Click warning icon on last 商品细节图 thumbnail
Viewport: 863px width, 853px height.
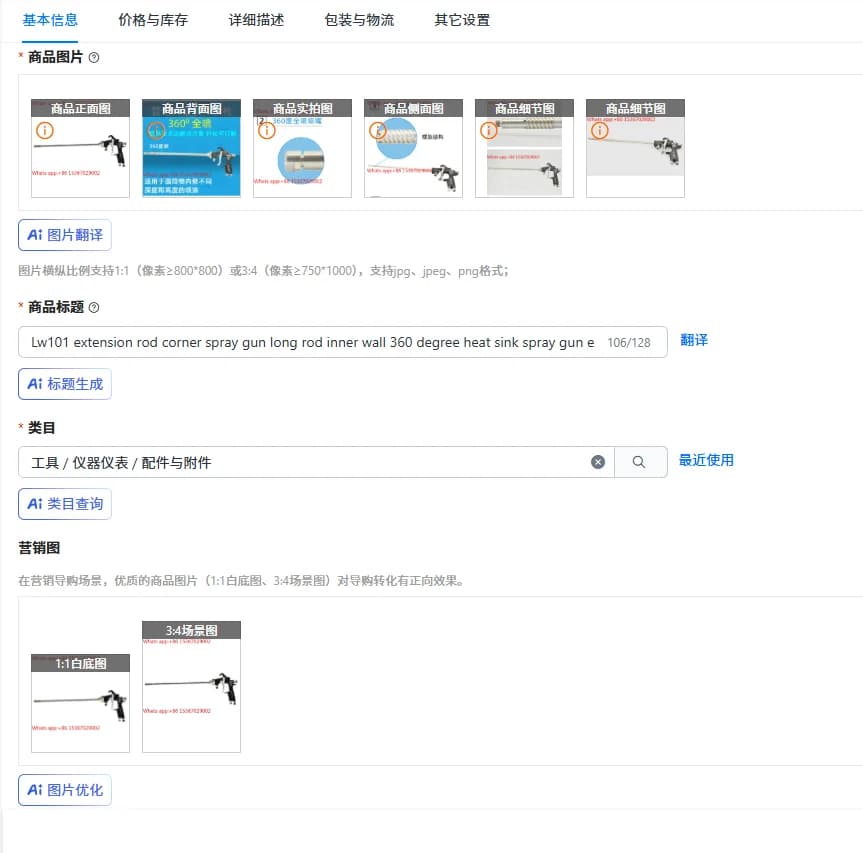[x=599, y=130]
